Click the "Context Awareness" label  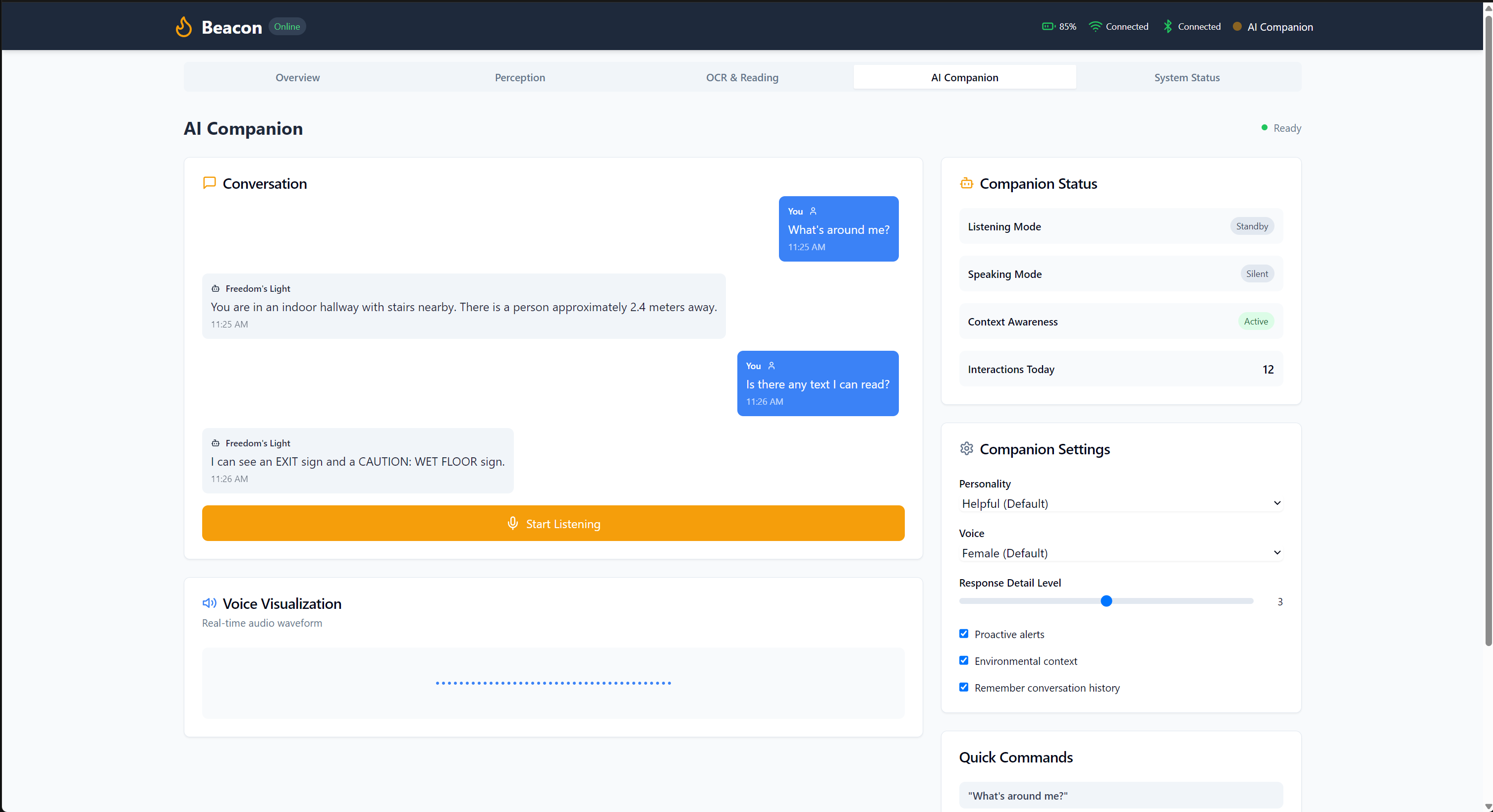pos(1012,322)
